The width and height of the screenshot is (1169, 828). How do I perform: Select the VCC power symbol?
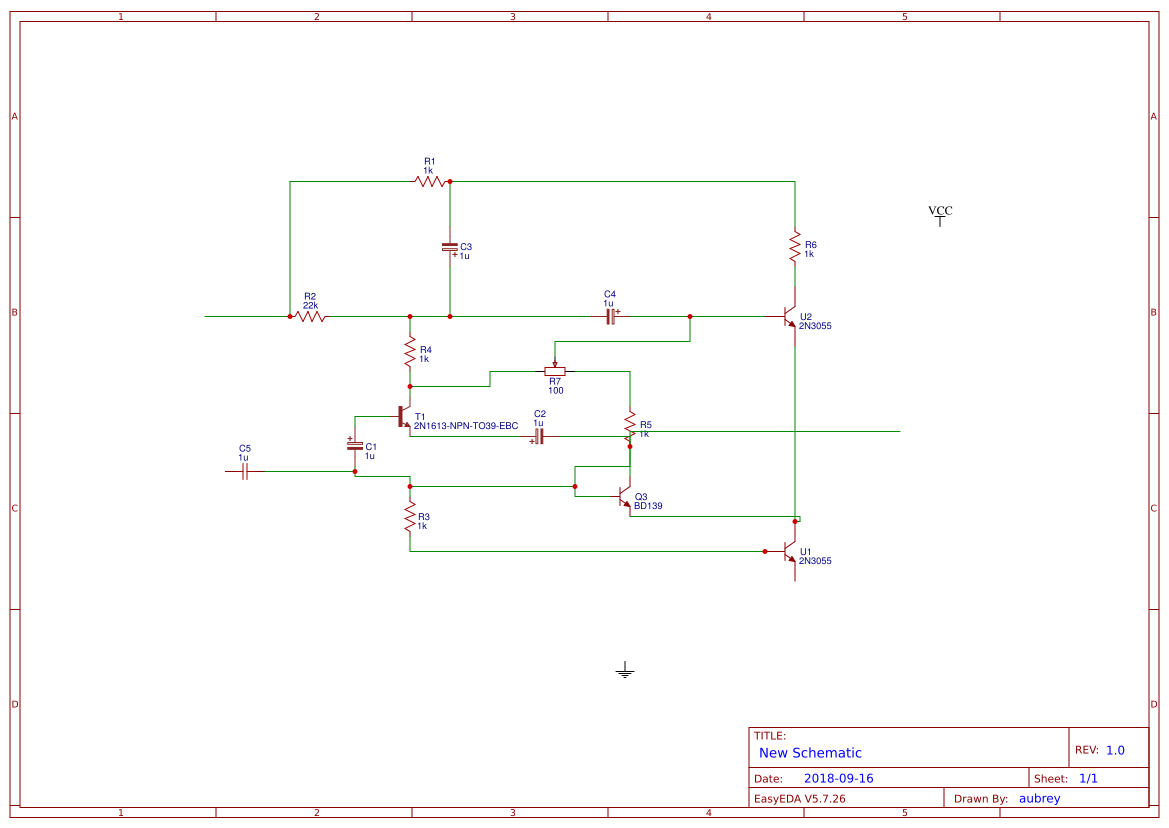pyautogui.click(x=940, y=215)
